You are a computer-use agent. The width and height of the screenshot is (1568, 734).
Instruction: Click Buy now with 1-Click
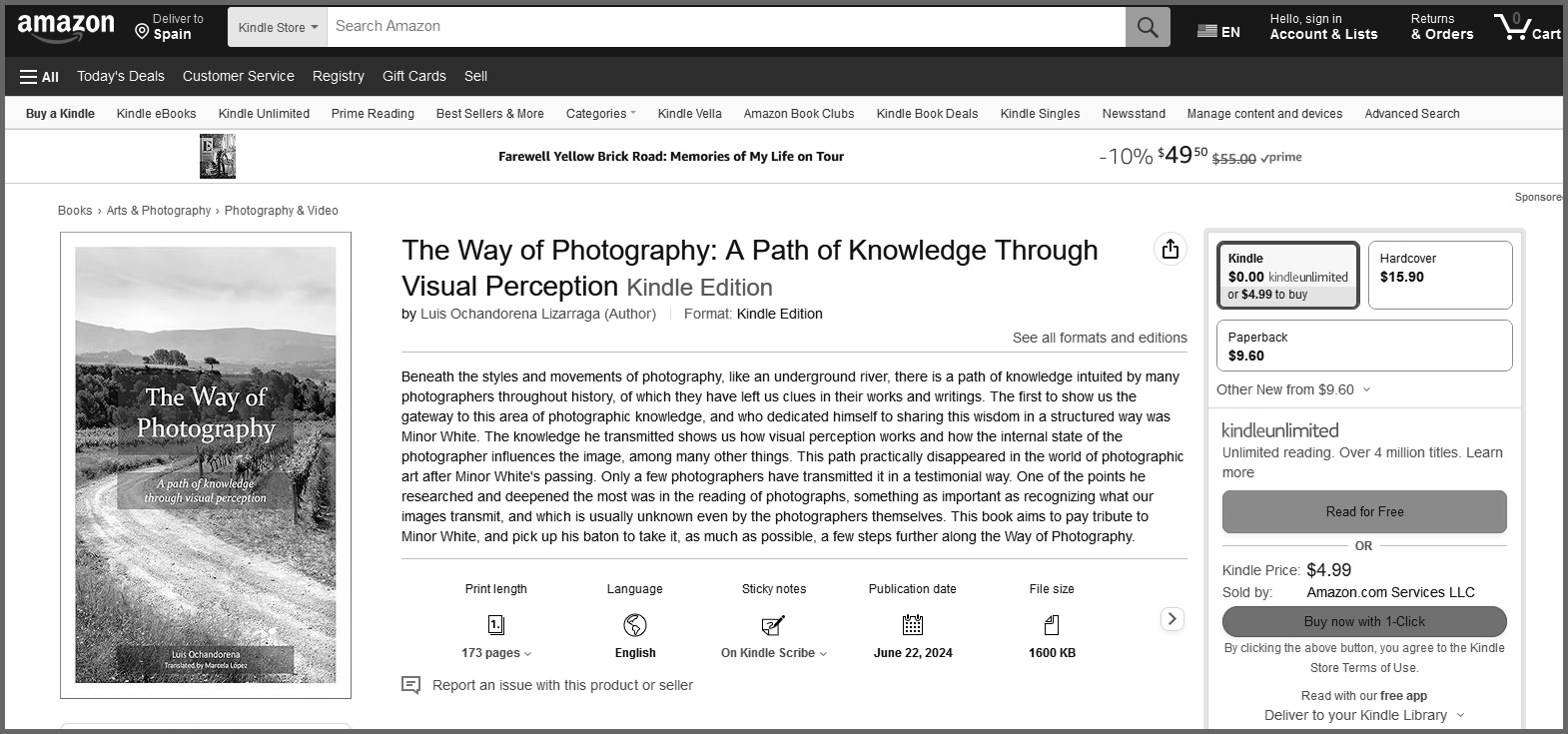[1364, 621]
